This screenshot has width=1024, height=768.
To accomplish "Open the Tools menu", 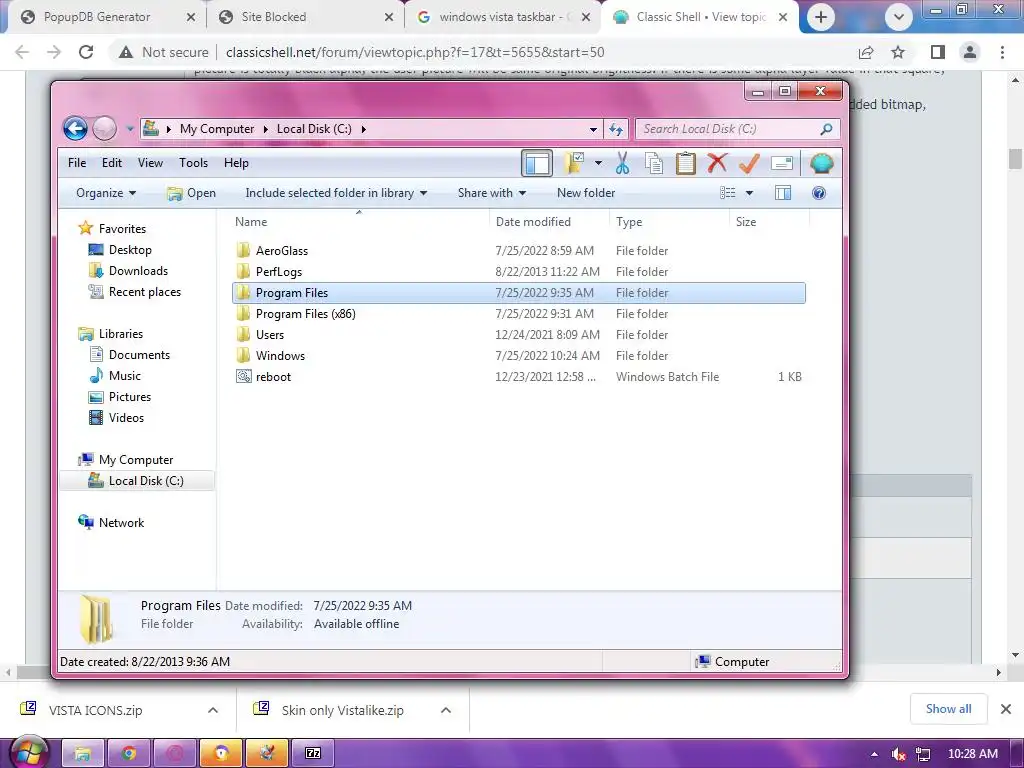I will [193, 163].
